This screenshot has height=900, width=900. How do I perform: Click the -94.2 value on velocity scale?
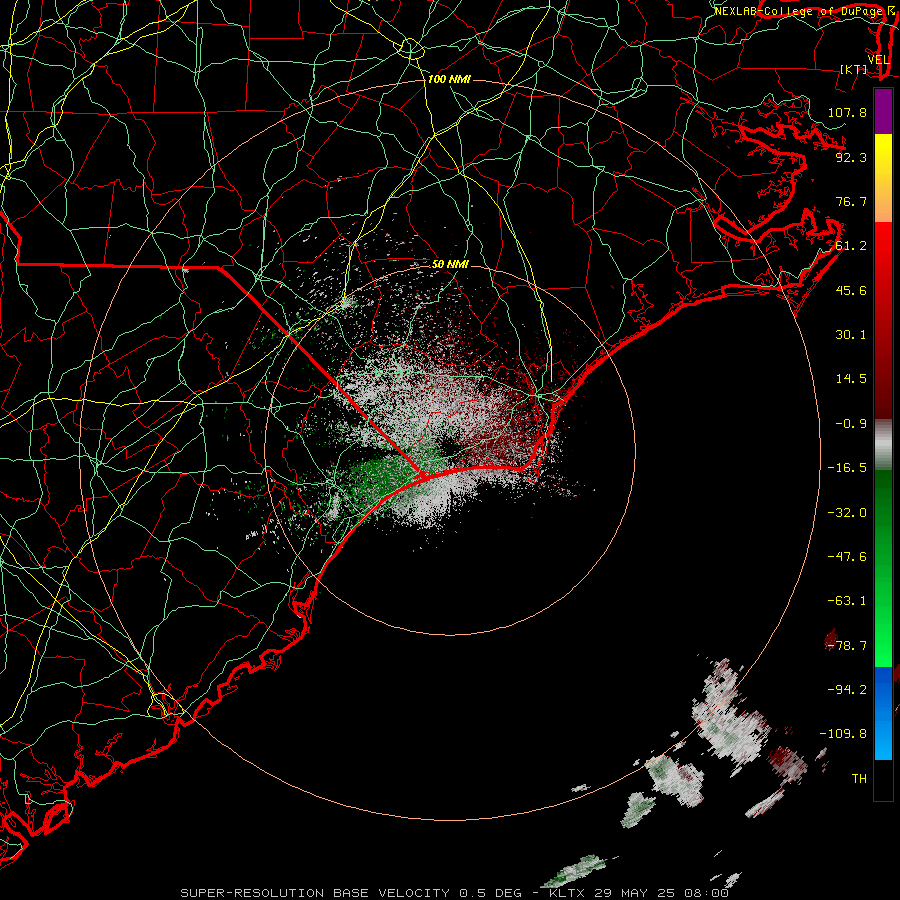(x=847, y=689)
